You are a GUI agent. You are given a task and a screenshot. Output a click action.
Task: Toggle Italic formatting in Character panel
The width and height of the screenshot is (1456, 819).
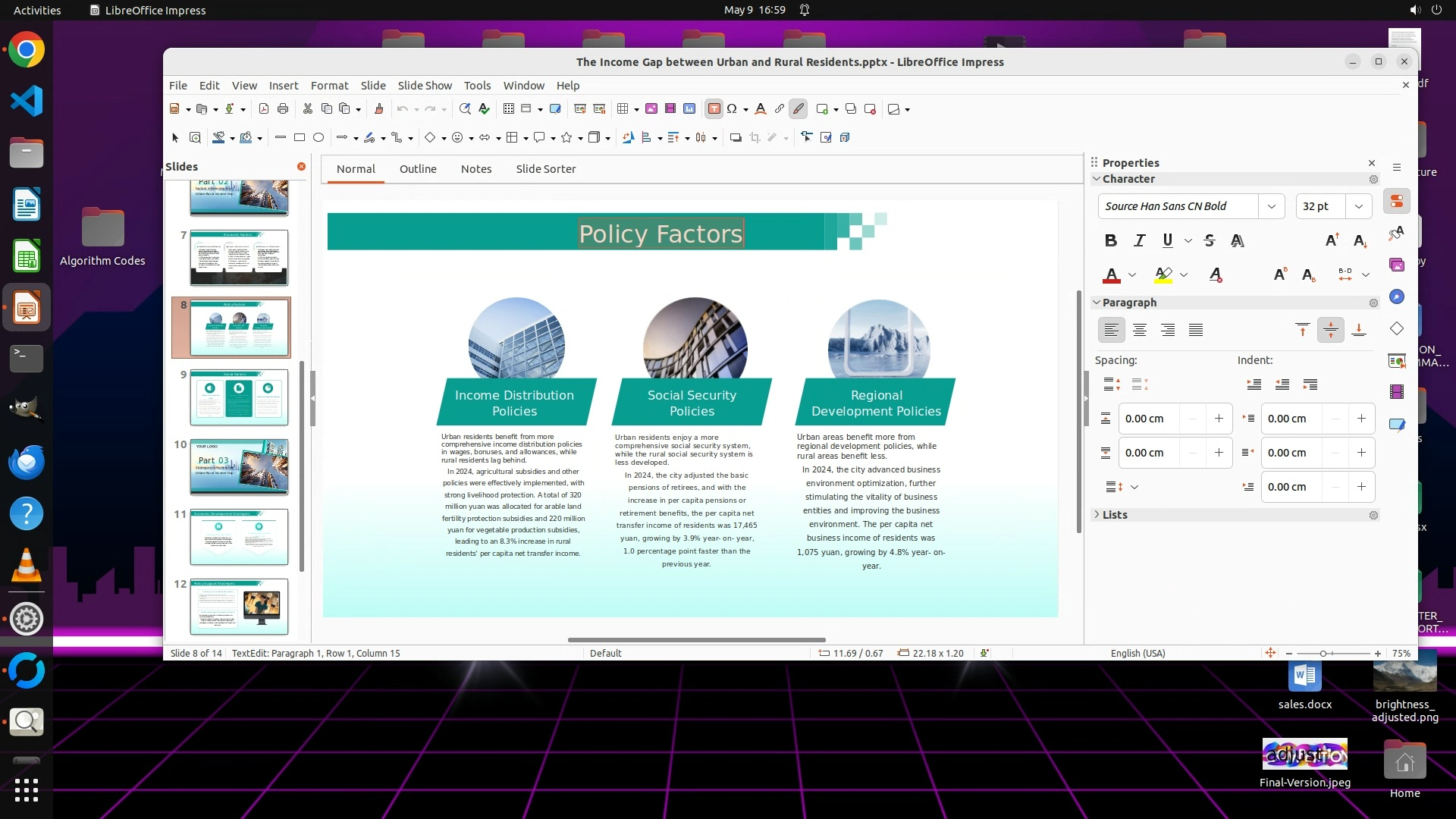(x=1139, y=240)
